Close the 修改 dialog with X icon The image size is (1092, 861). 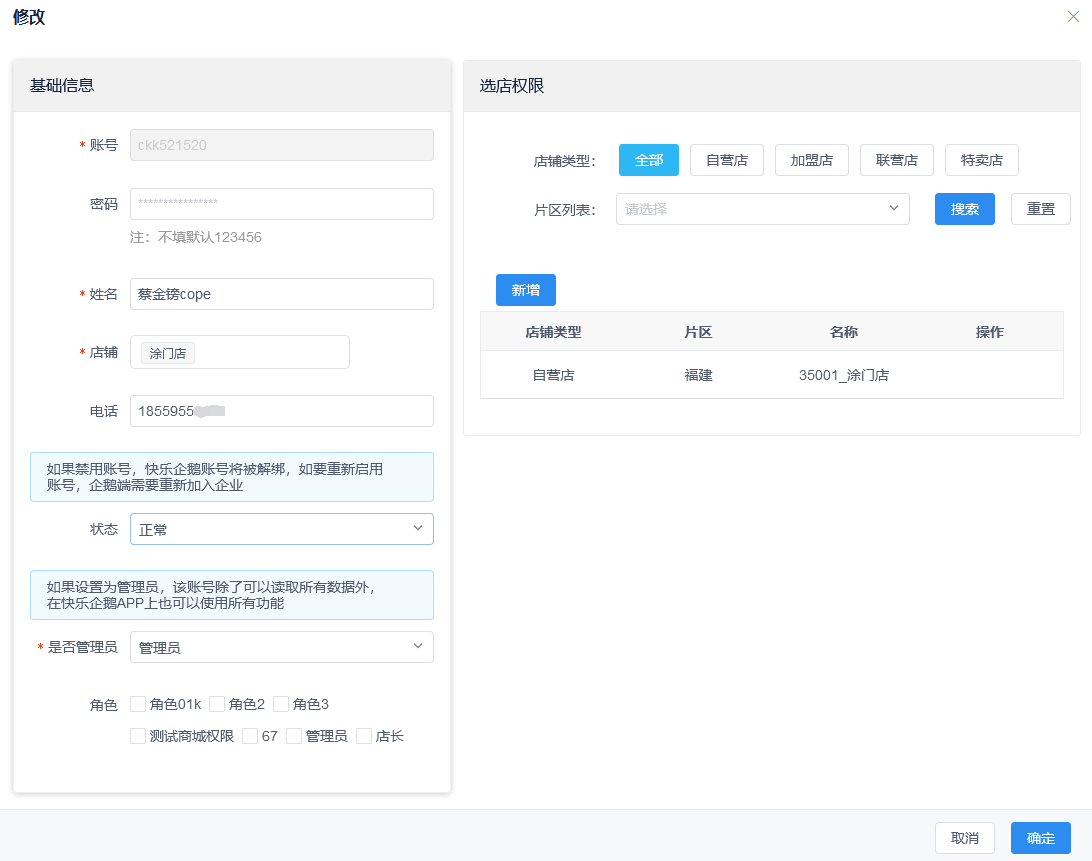point(1073,17)
